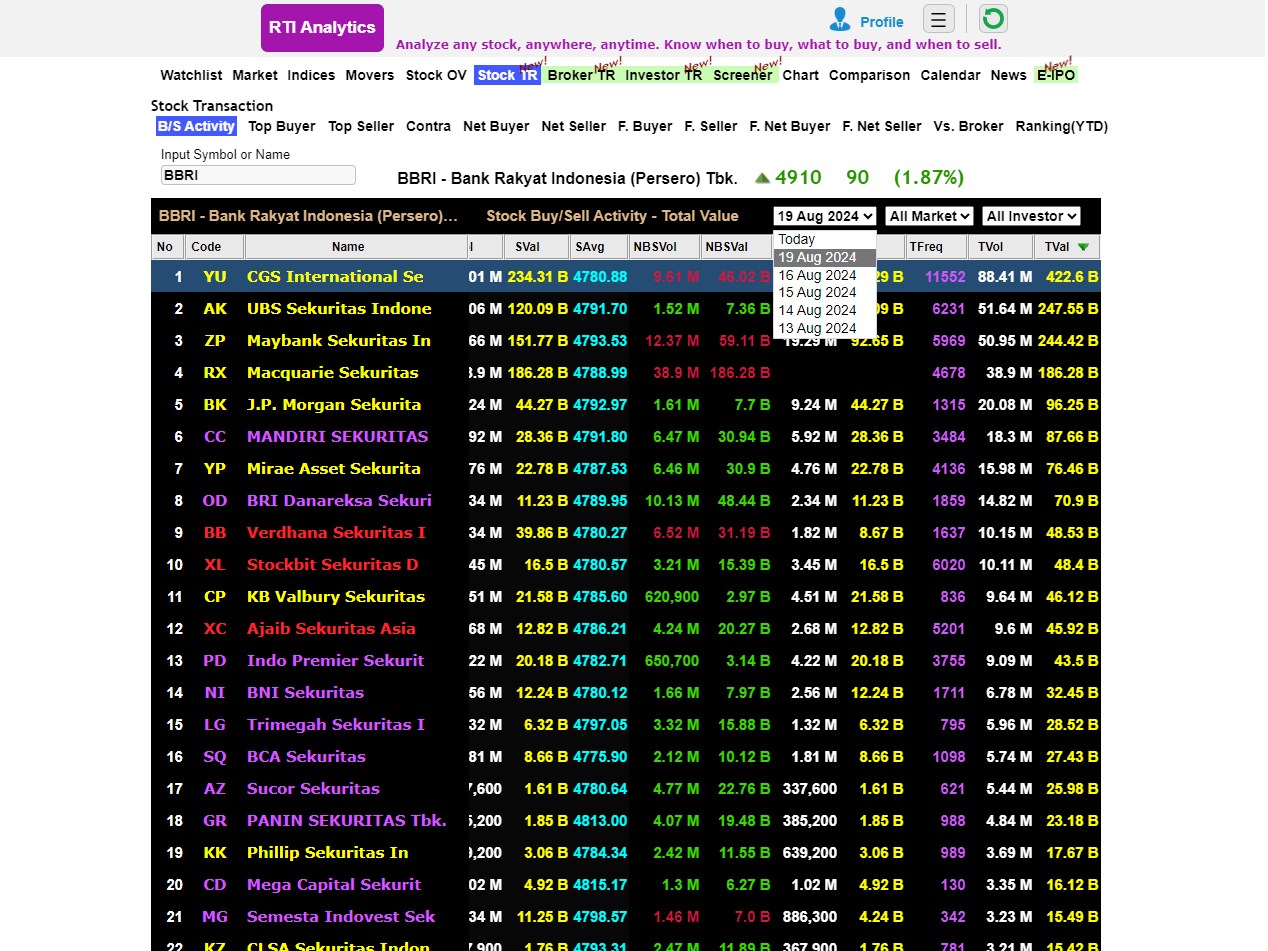Sort by SAvg column header
Image resolution: width=1268 pixels, height=951 pixels.
click(x=598, y=247)
